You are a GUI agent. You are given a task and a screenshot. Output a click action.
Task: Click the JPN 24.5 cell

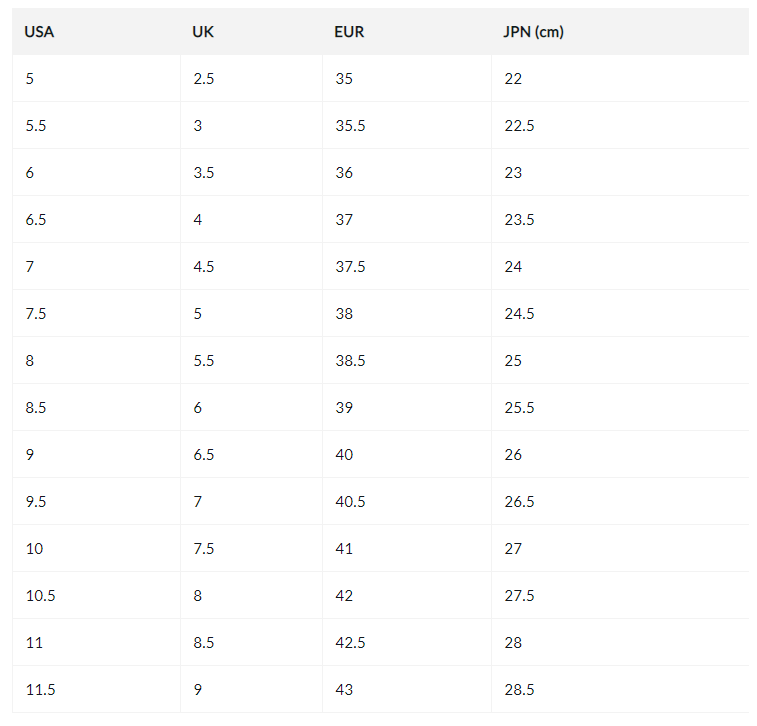pos(519,314)
